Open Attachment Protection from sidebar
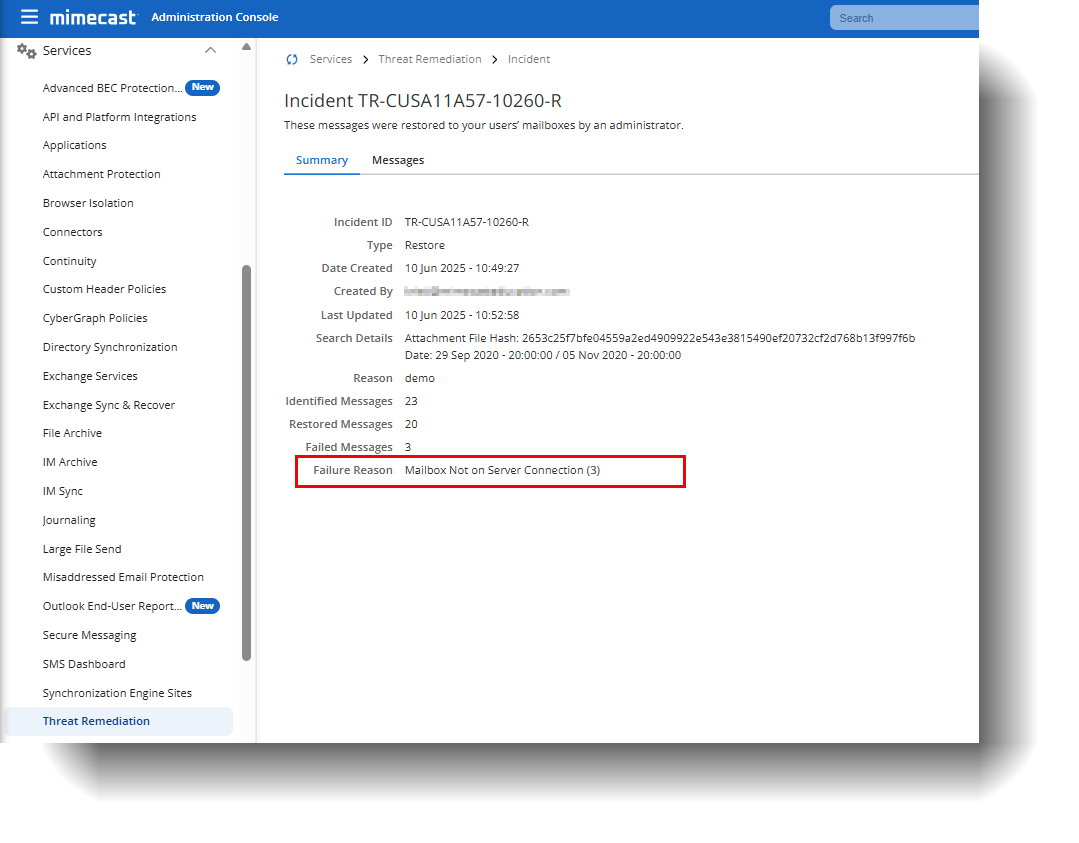This screenshot has height=843, width=1079. (101, 174)
